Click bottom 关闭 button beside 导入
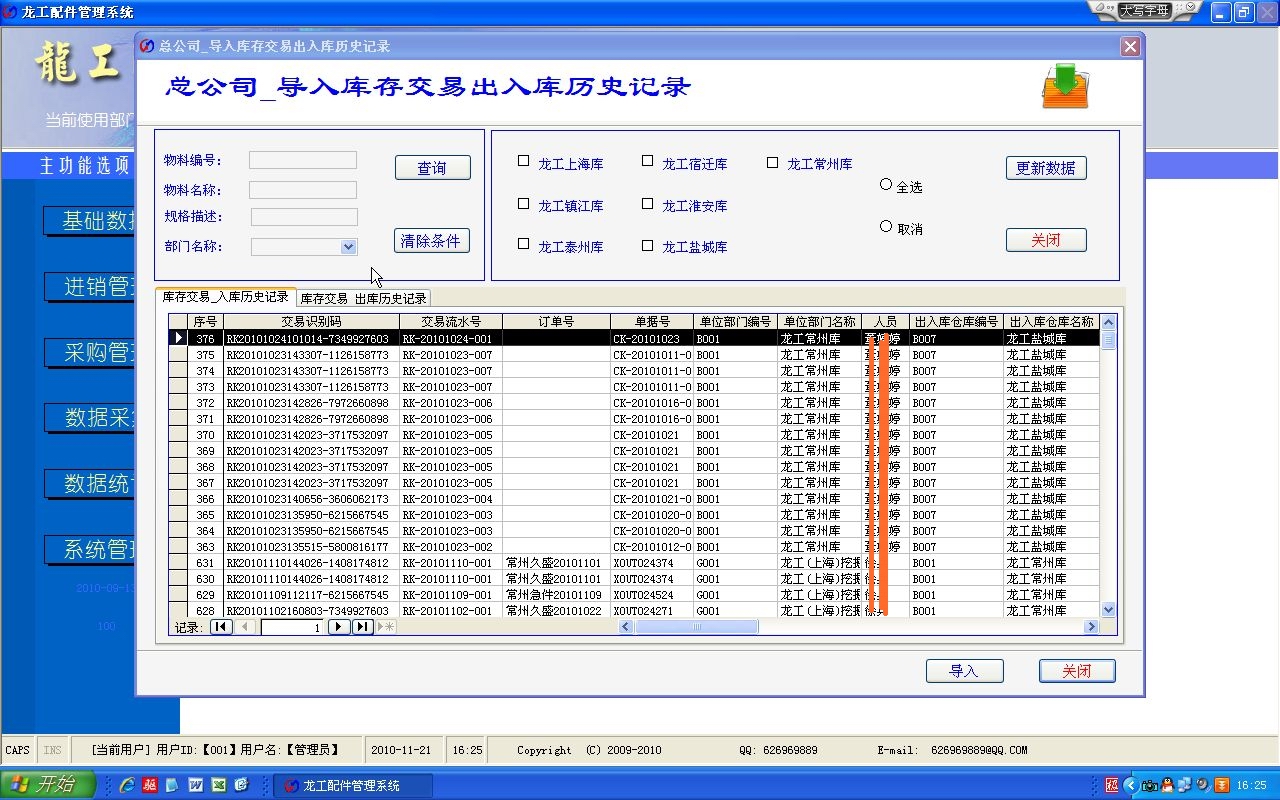Image resolution: width=1280 pixels, height=800 pixels. pyautogui.click(x=1077, y=671)
